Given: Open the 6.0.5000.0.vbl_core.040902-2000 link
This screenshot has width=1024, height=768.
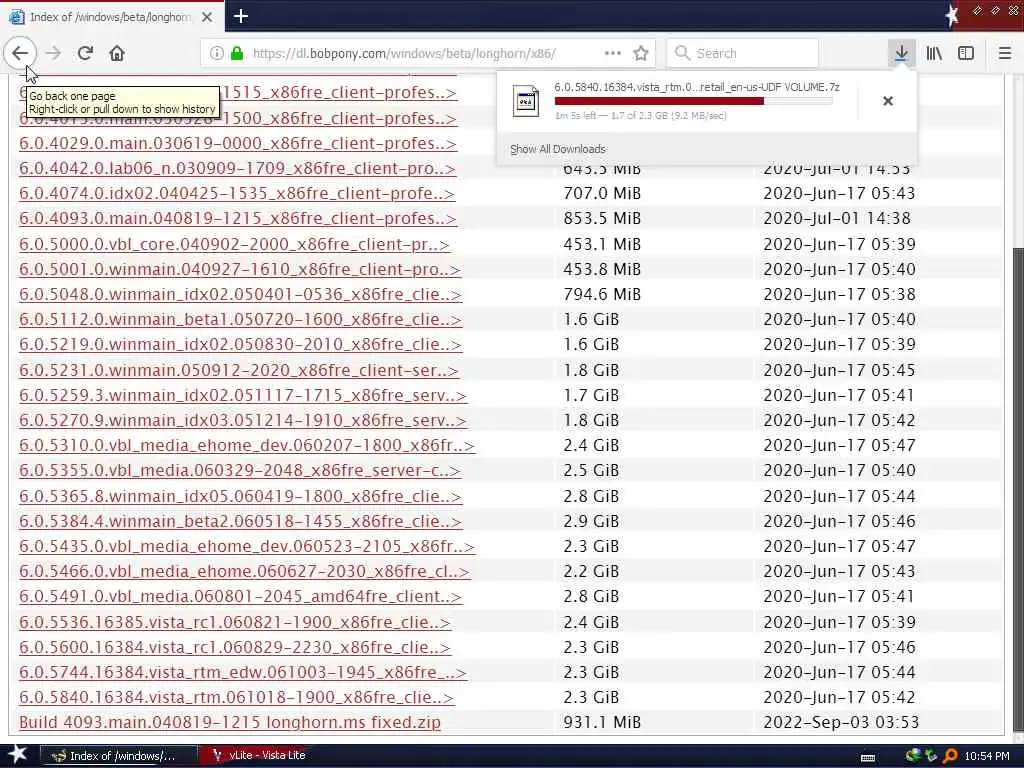Looking at the screenshot, I should pyautogui.click(x=234, y=244).
